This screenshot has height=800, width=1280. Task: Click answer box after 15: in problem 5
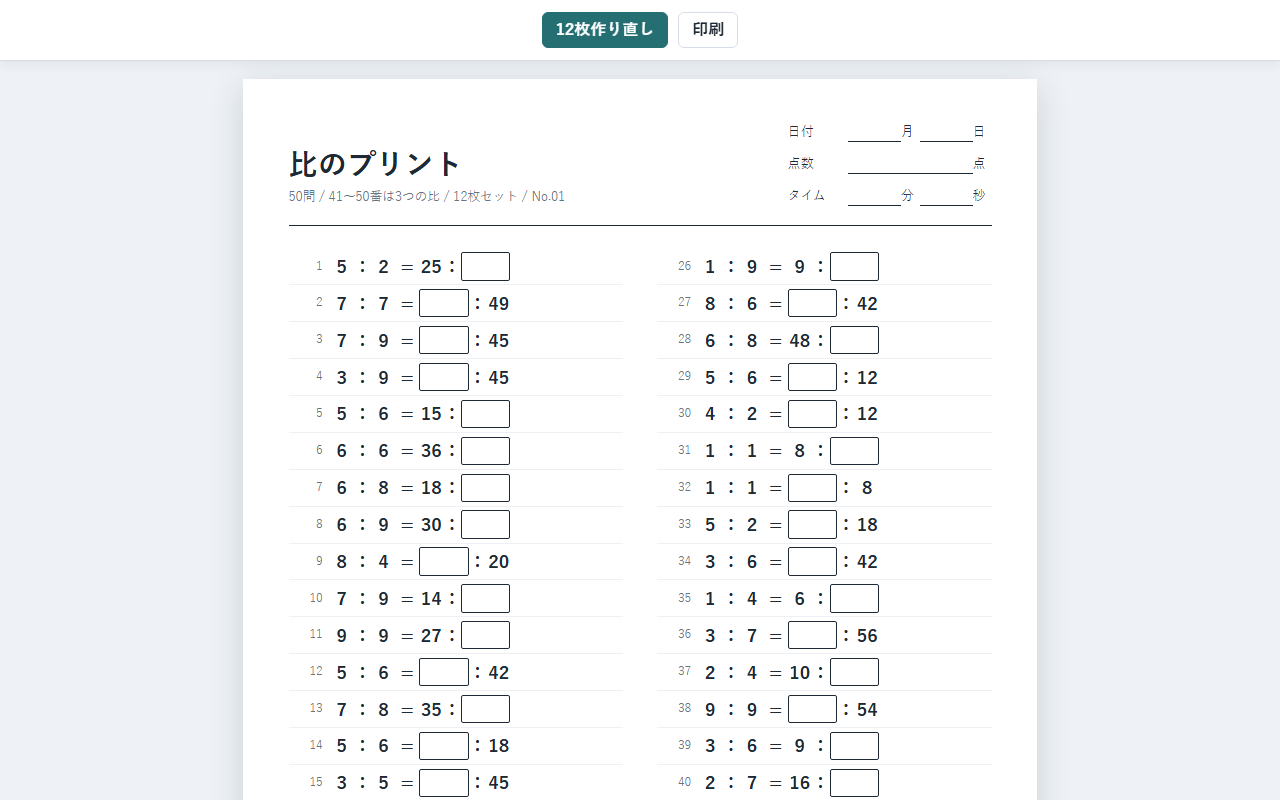[x=485, y=414]
